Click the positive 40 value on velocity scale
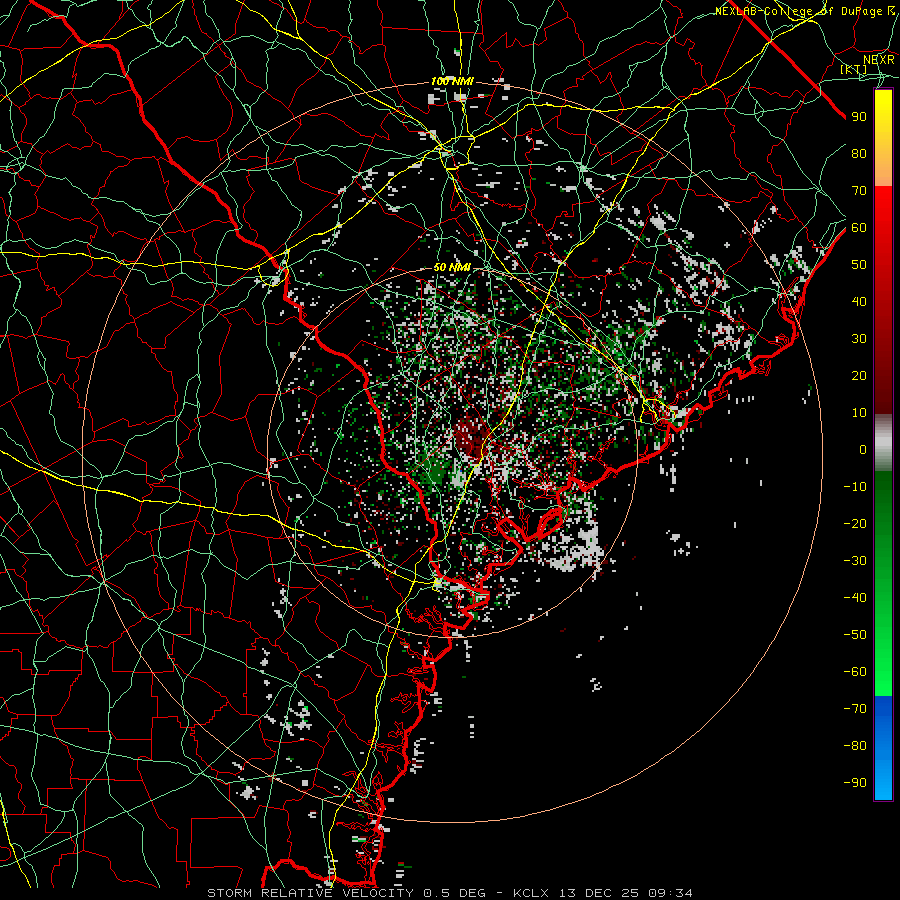This screenshot has height=900, width=900. pyautogui.click(x=859, y=301)
